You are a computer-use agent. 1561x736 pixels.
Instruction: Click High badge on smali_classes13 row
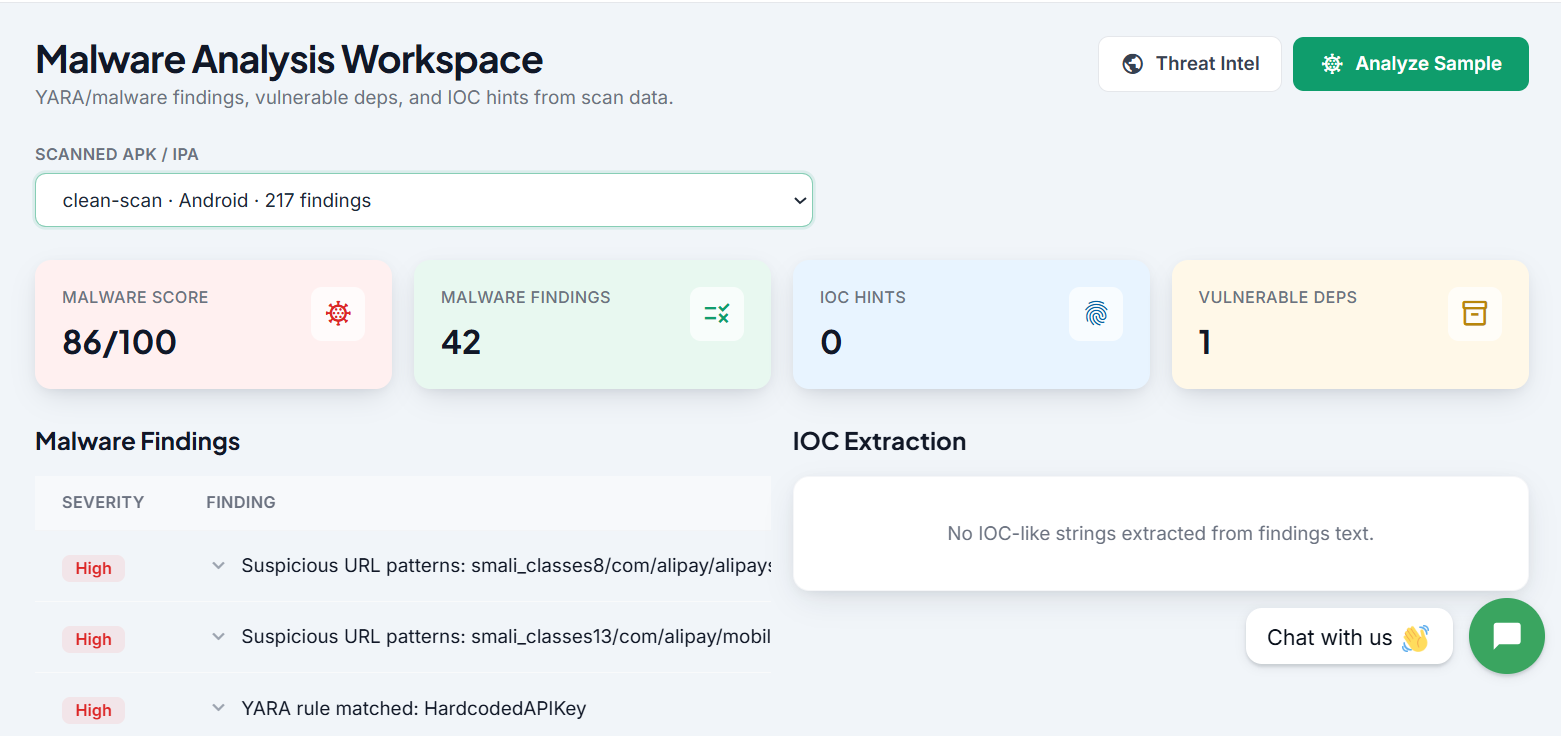coord(93,639)
